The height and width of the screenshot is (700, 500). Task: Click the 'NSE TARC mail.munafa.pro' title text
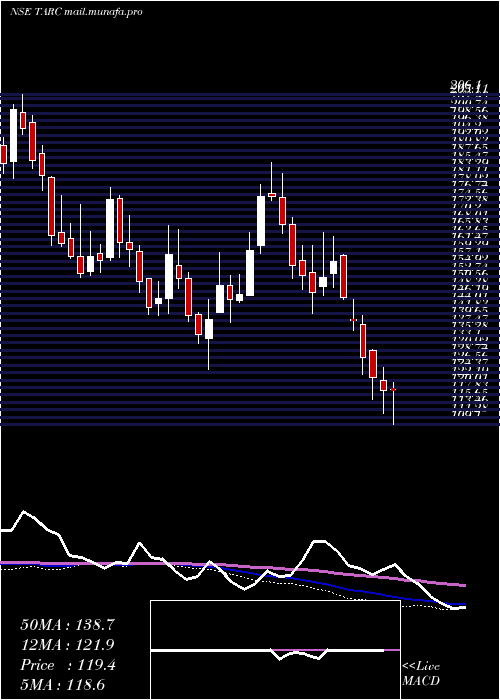(76, 12)
